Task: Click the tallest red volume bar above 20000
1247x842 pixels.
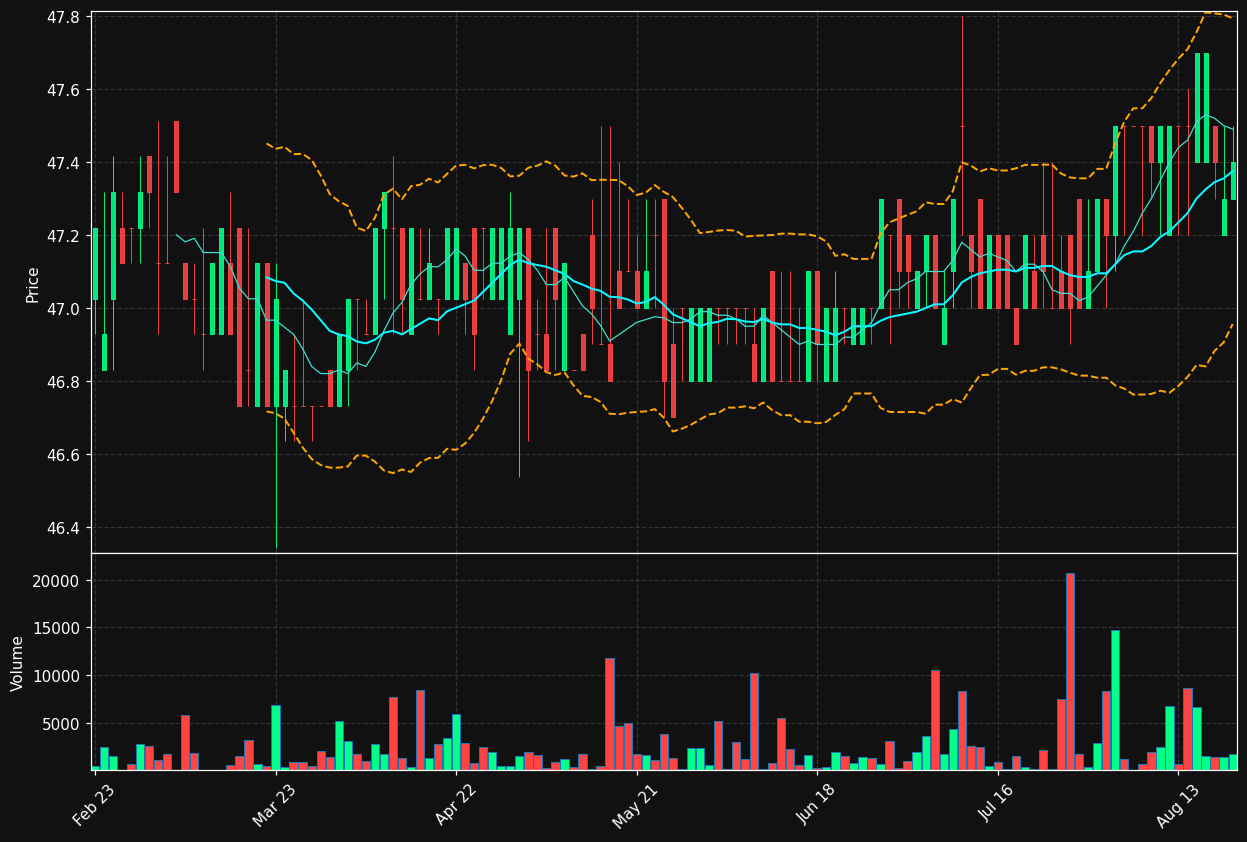Action: tap(1070, 671)
